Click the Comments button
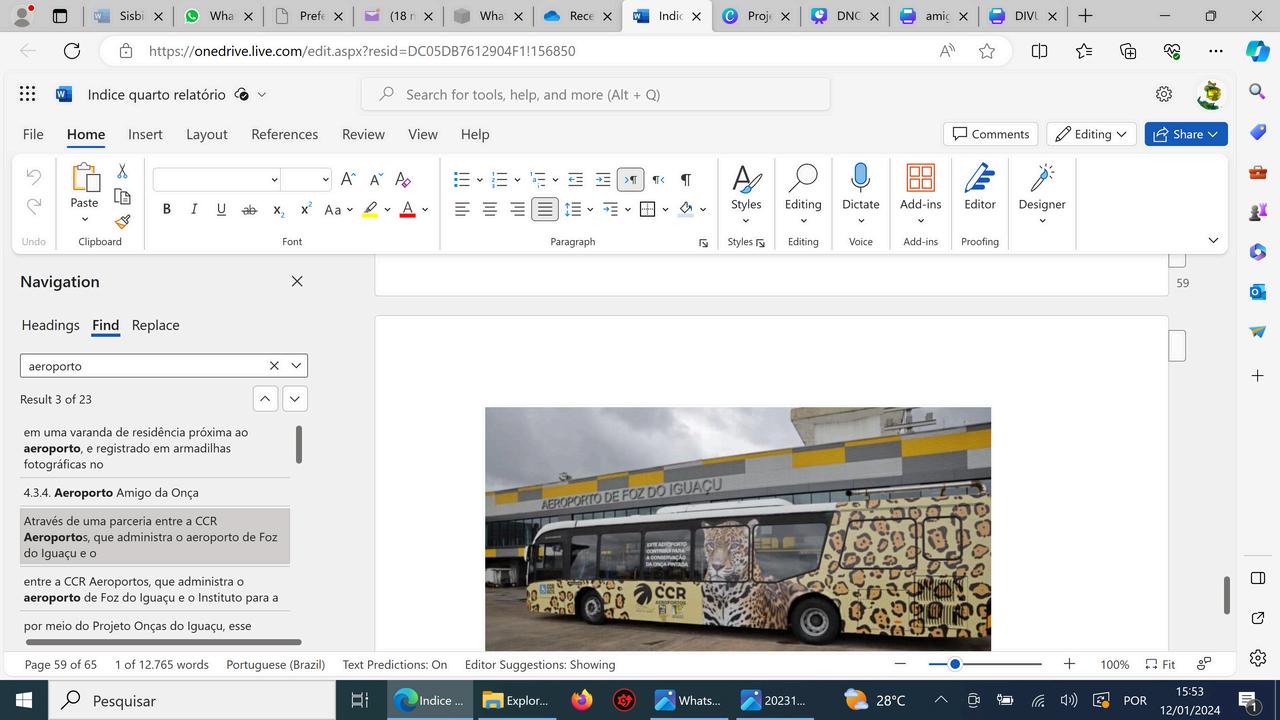Image resolution: width=1280 pixels, height=720 pixels. (x=990, y=134)
